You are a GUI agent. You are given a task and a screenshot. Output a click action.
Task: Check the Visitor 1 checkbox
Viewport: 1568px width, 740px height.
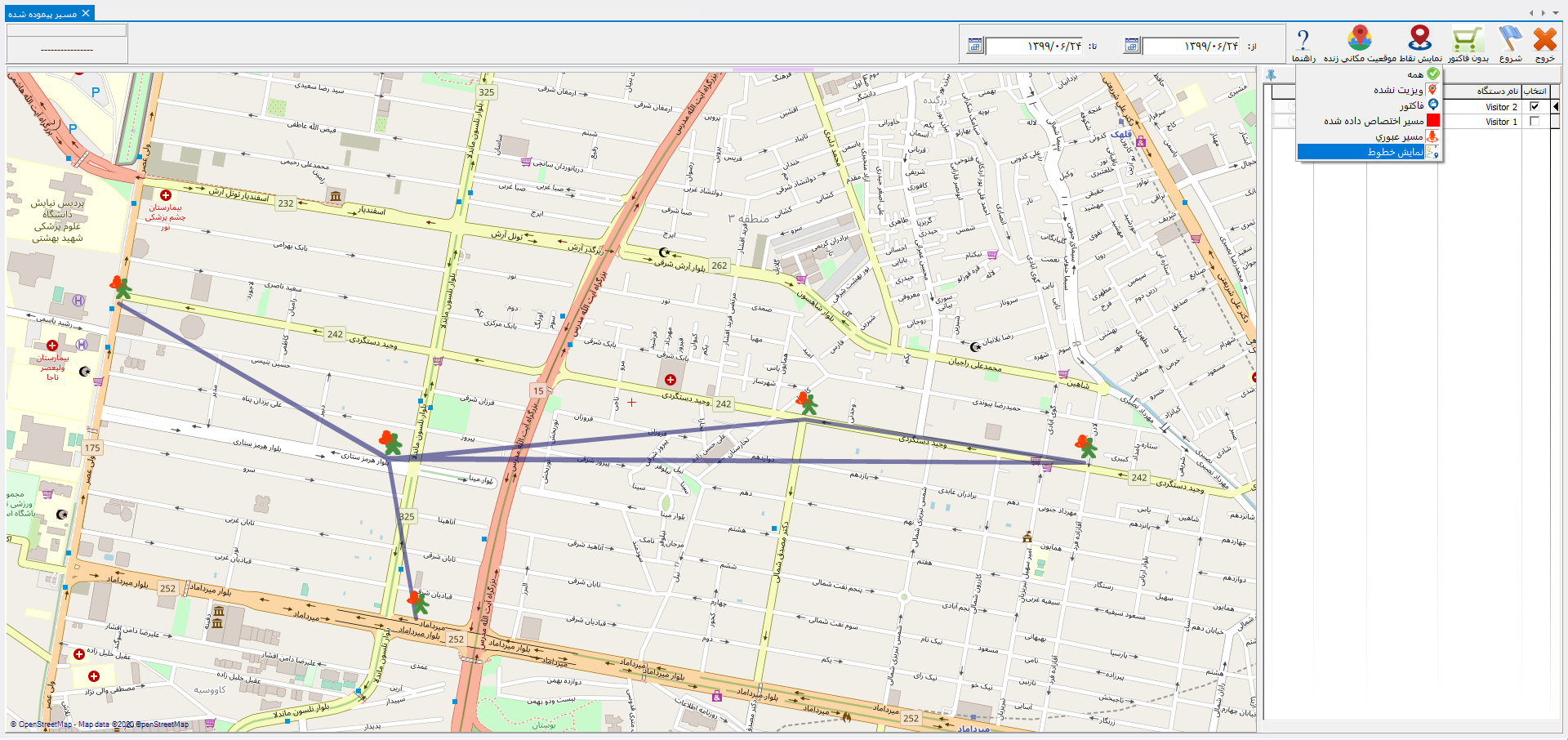1535,122
